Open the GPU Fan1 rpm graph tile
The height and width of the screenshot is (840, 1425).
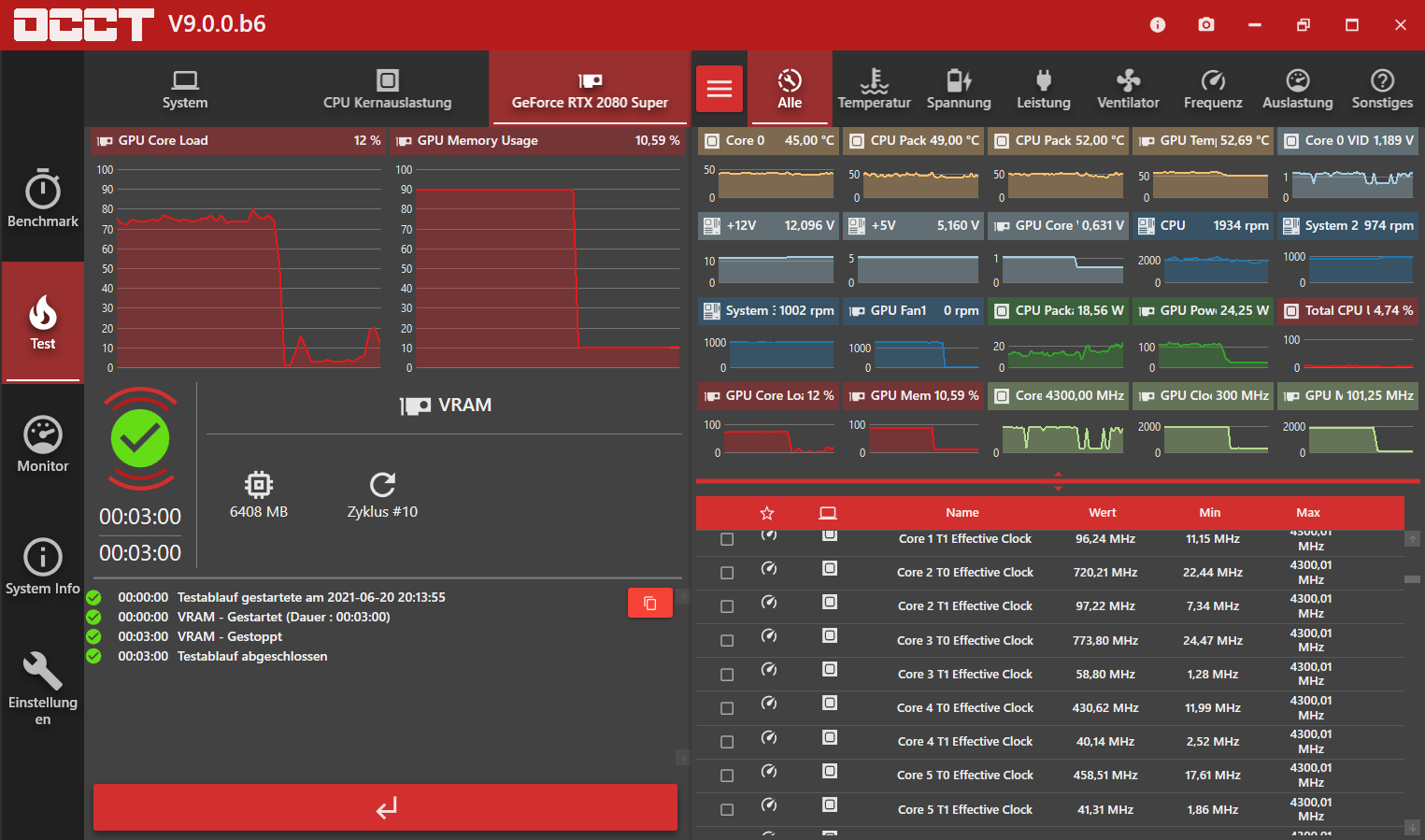tap(913, 336)
